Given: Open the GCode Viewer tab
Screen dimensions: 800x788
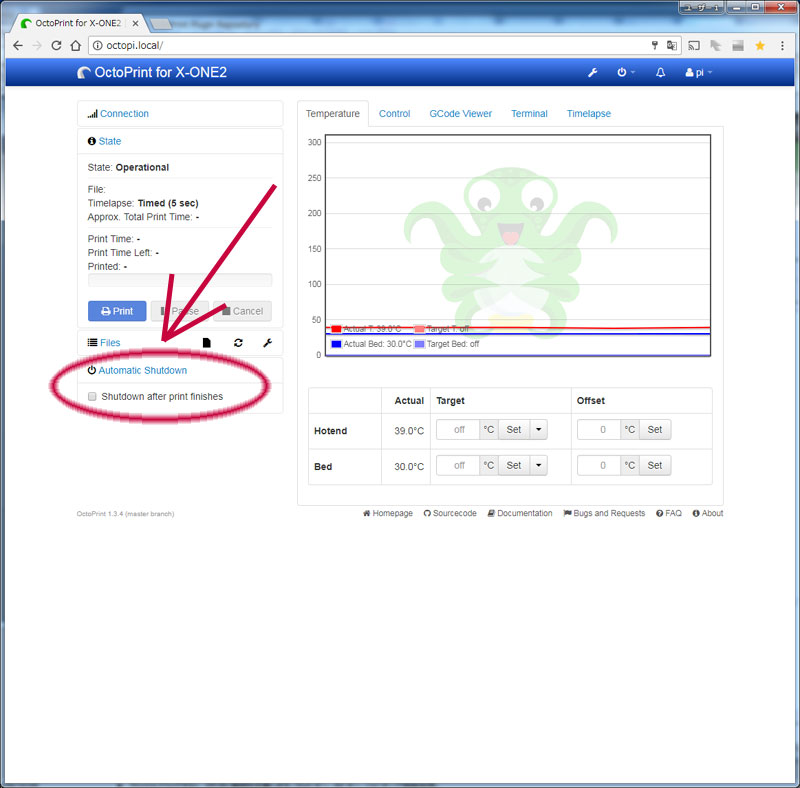Looking at the screenshot, I should point(461,113).
